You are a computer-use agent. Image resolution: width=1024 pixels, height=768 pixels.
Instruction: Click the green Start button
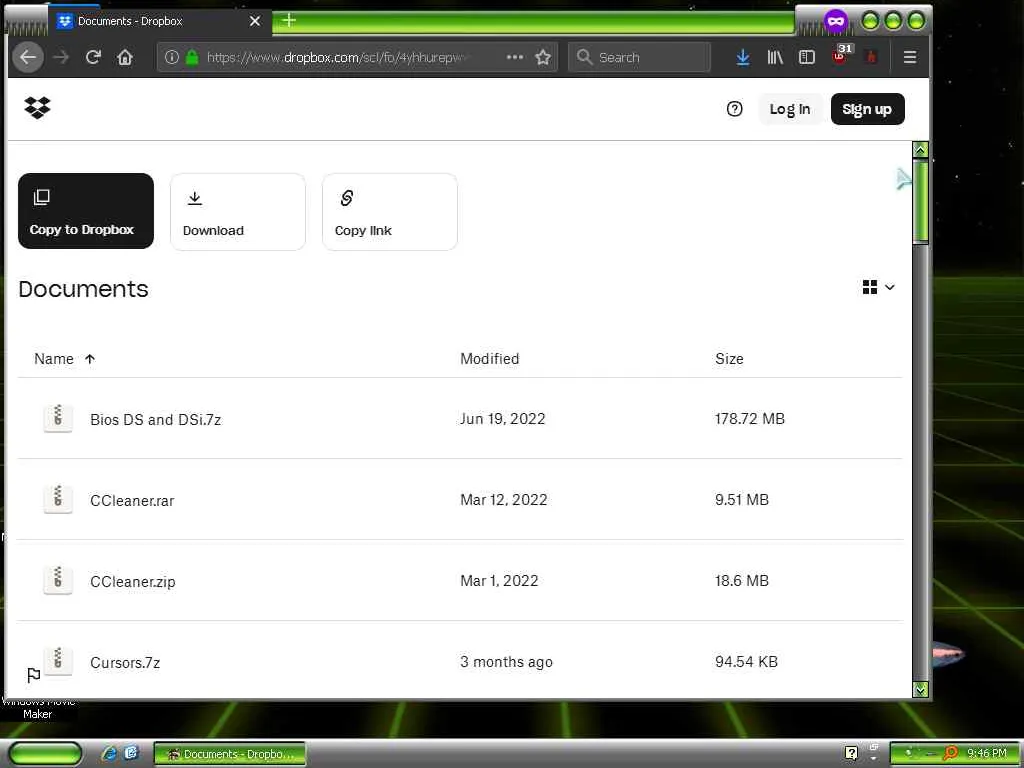pyautogui.click(x=45, y=754)
